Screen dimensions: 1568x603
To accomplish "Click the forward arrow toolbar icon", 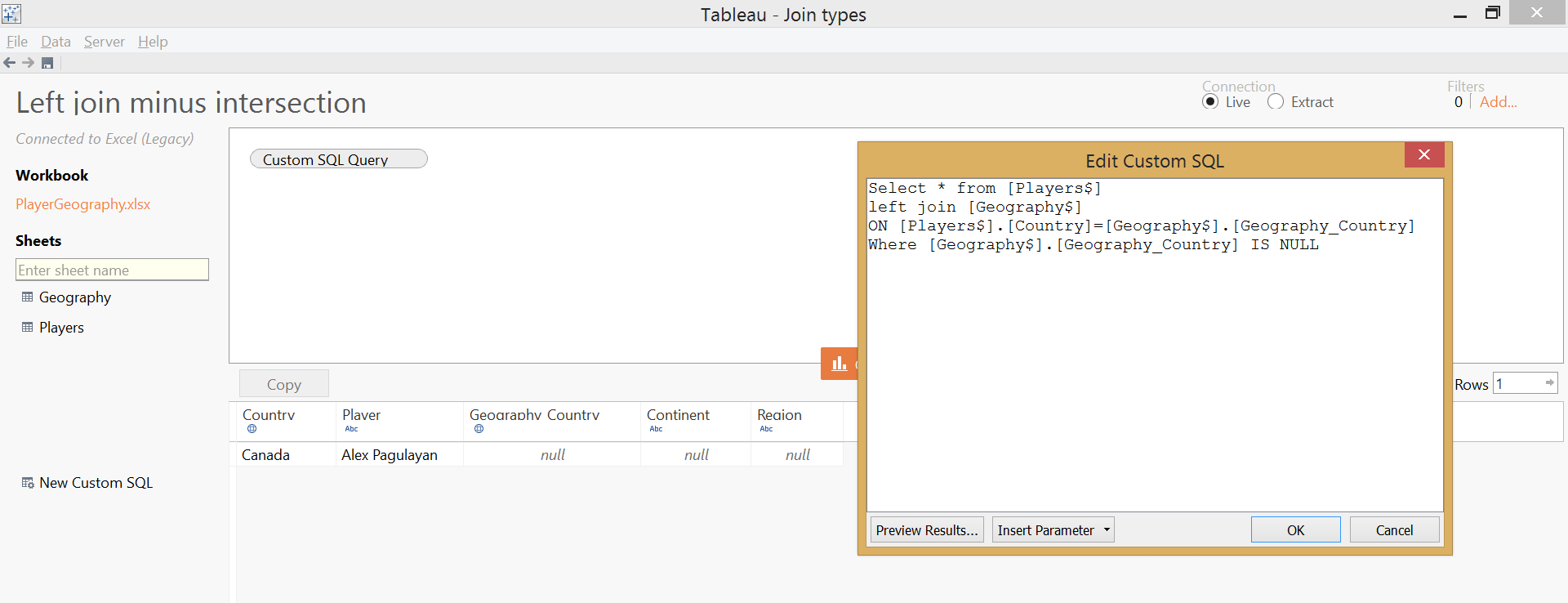I will tap(29, 63).
